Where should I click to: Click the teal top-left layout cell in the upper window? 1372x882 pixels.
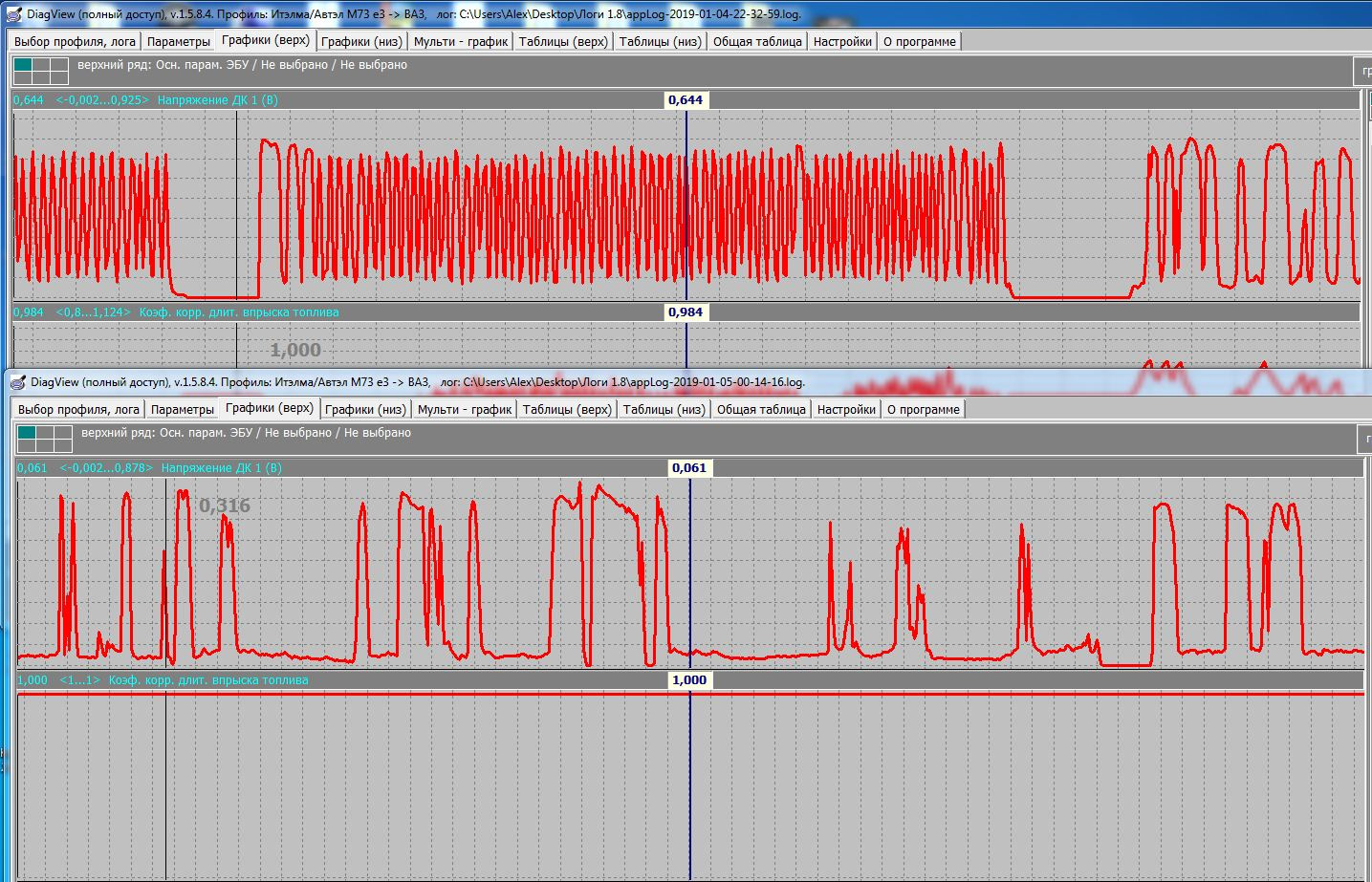point(23,65)
